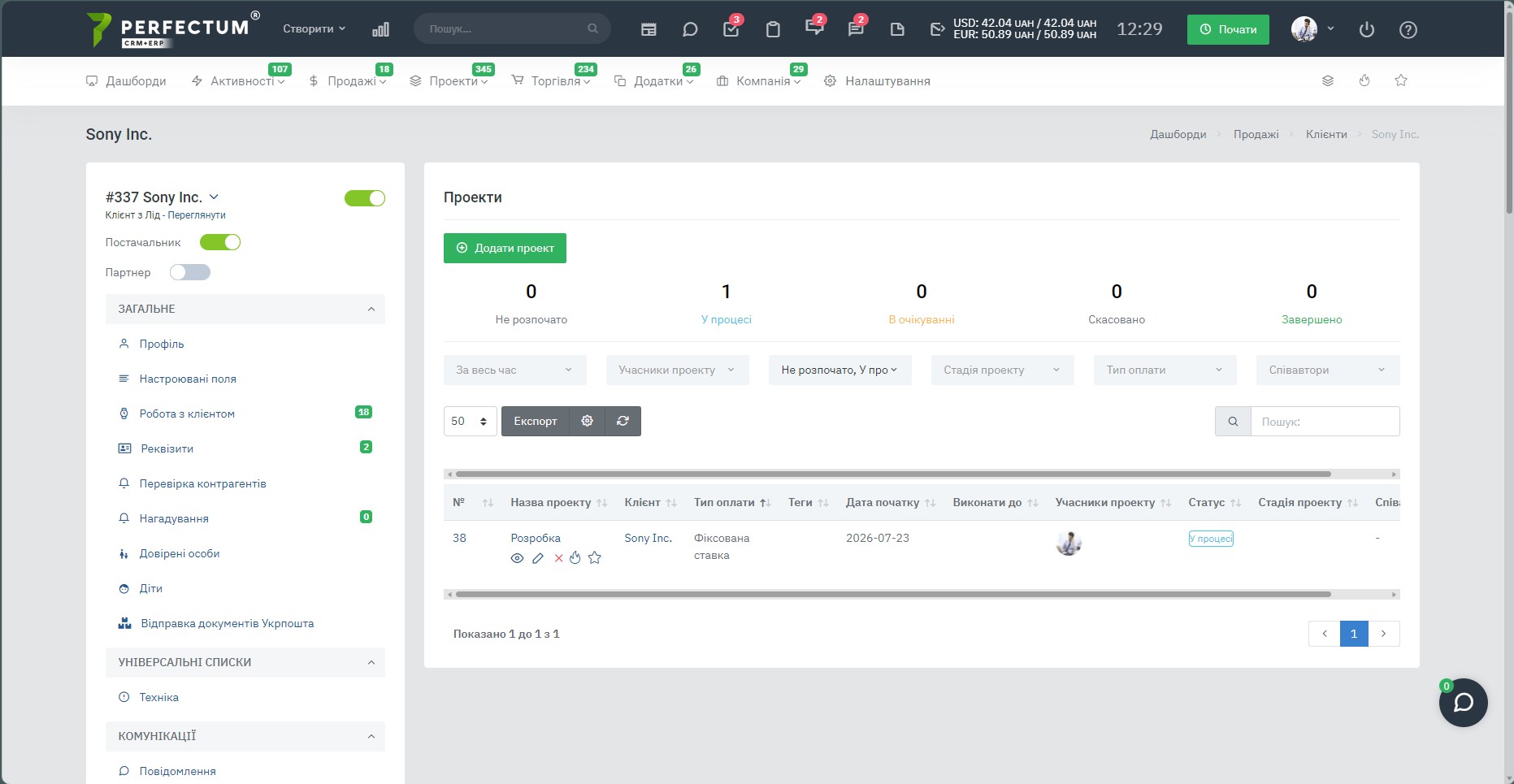Click the layers icon in navigation bar
Image resolution: width=1514 pixels, height=784 pixels.
click(1328, 80)
